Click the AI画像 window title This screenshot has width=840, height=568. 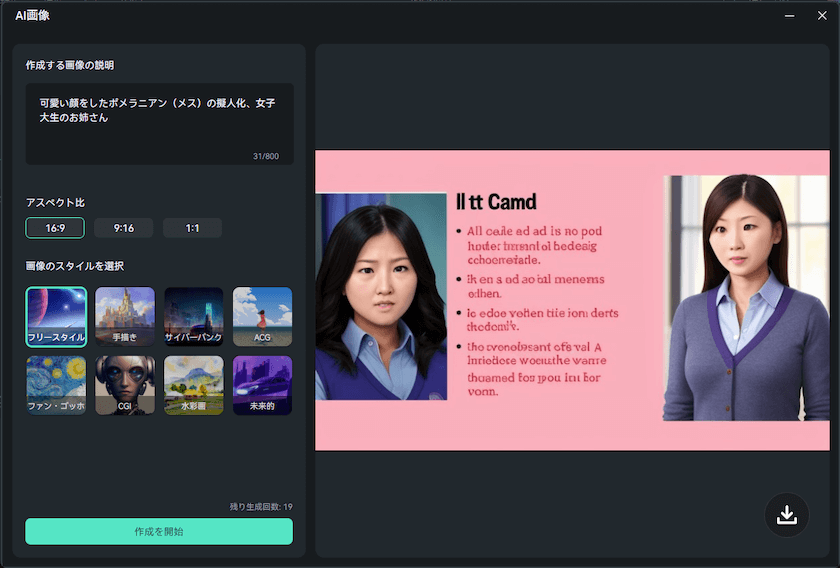[x=33, y=15]
